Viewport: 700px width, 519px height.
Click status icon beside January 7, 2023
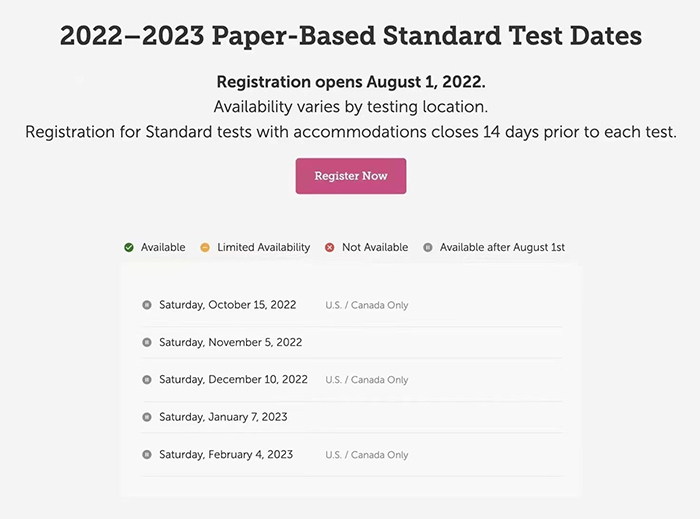click(147, 417)
